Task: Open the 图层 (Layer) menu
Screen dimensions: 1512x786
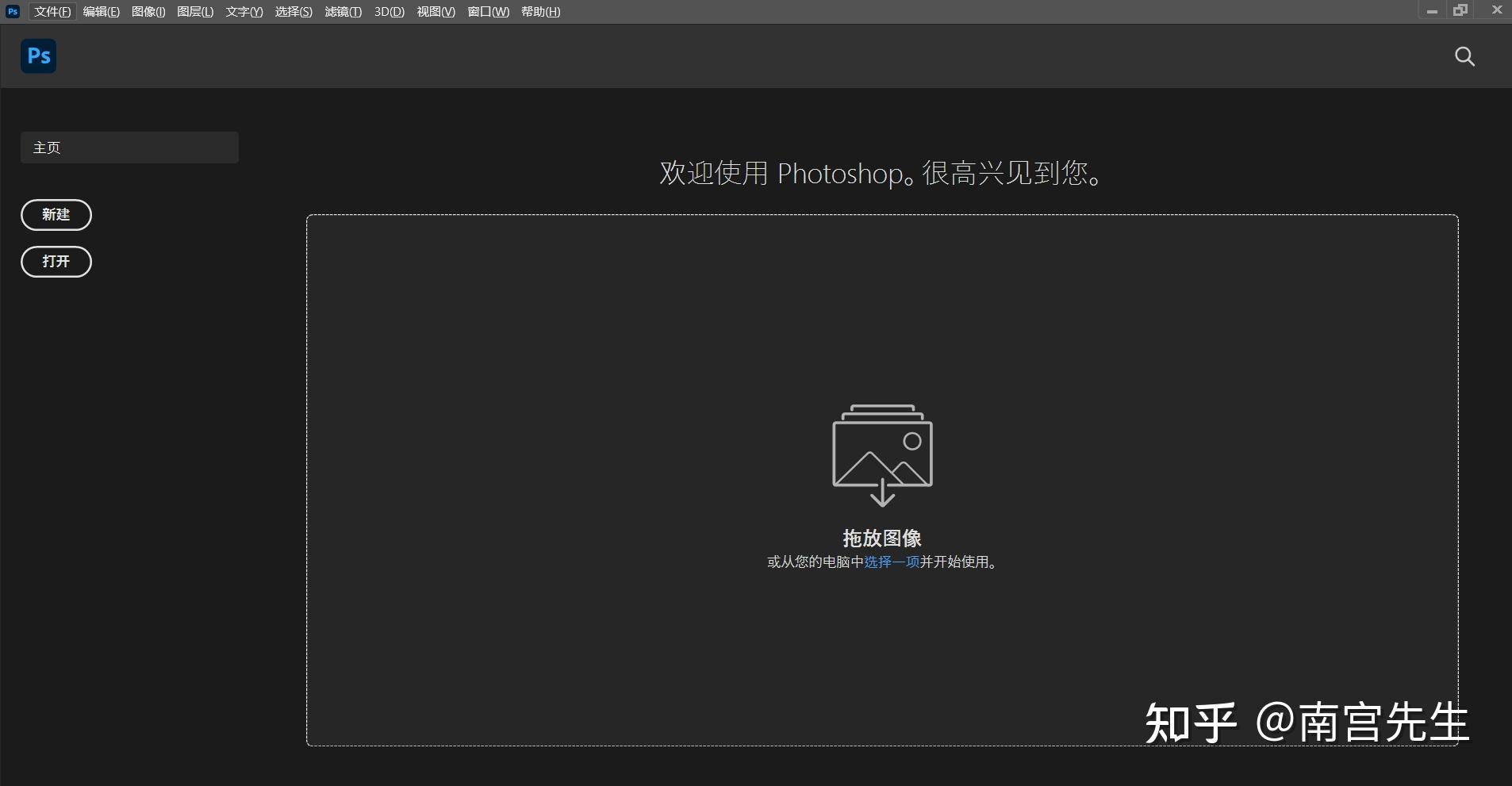Action: coord(195,11)
